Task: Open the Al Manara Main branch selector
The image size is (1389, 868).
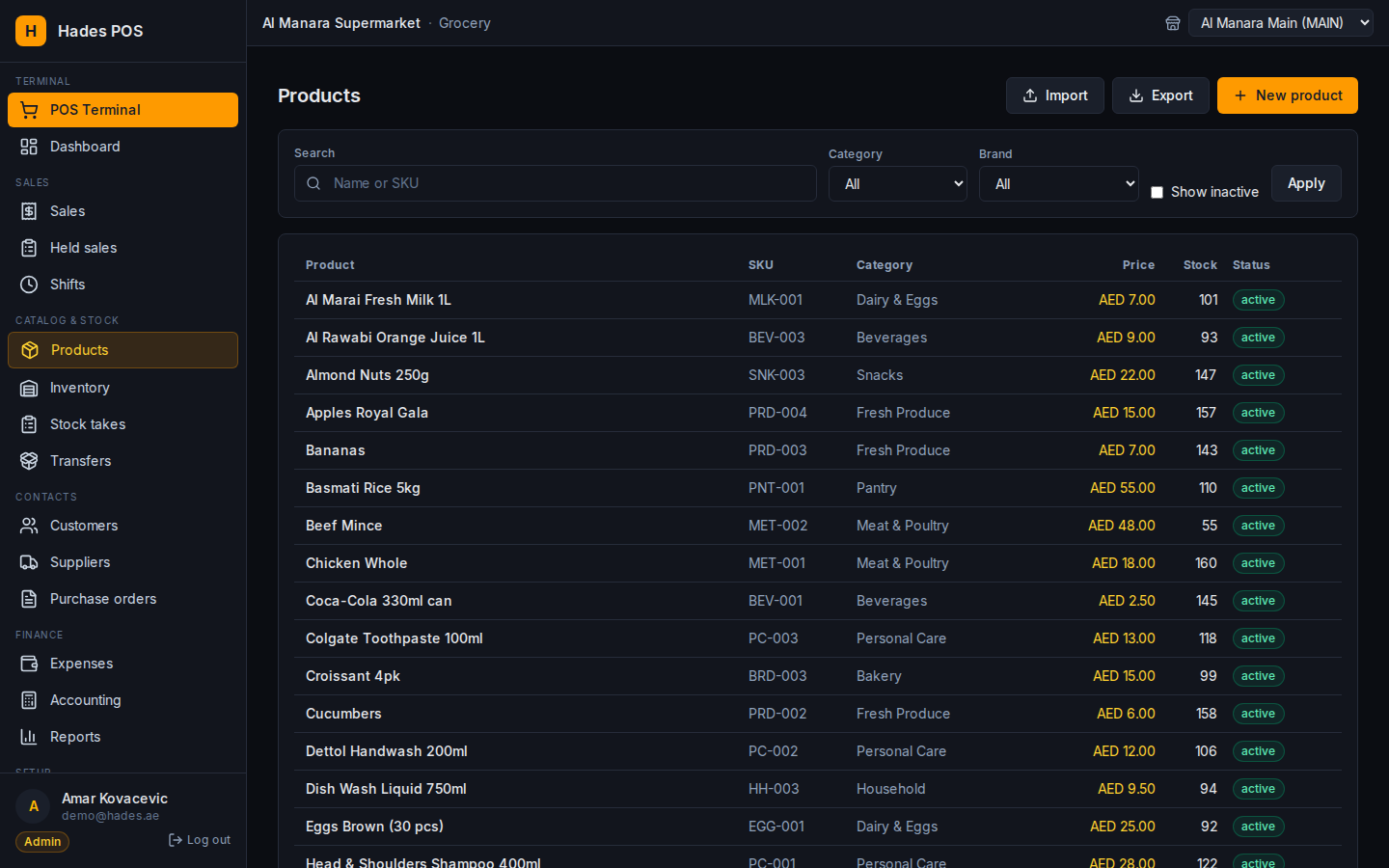Action: [x=1281, y=23]
